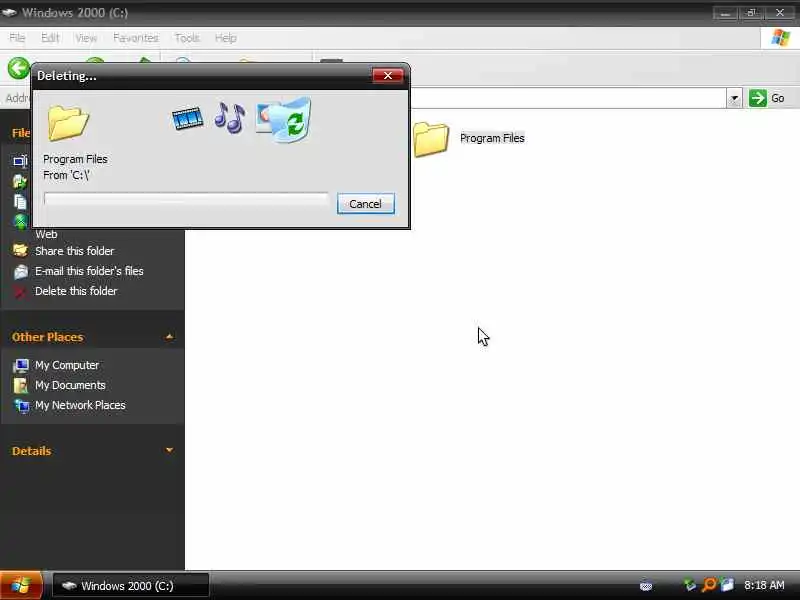Click Delete this folder
The height and width of the screenshot is (600, 800).
(76, 291)
